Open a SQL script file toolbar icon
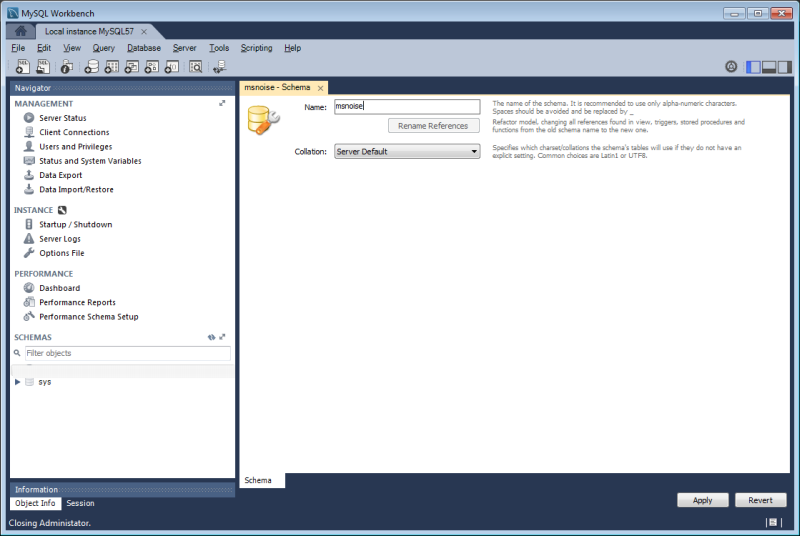 [43, 66]
